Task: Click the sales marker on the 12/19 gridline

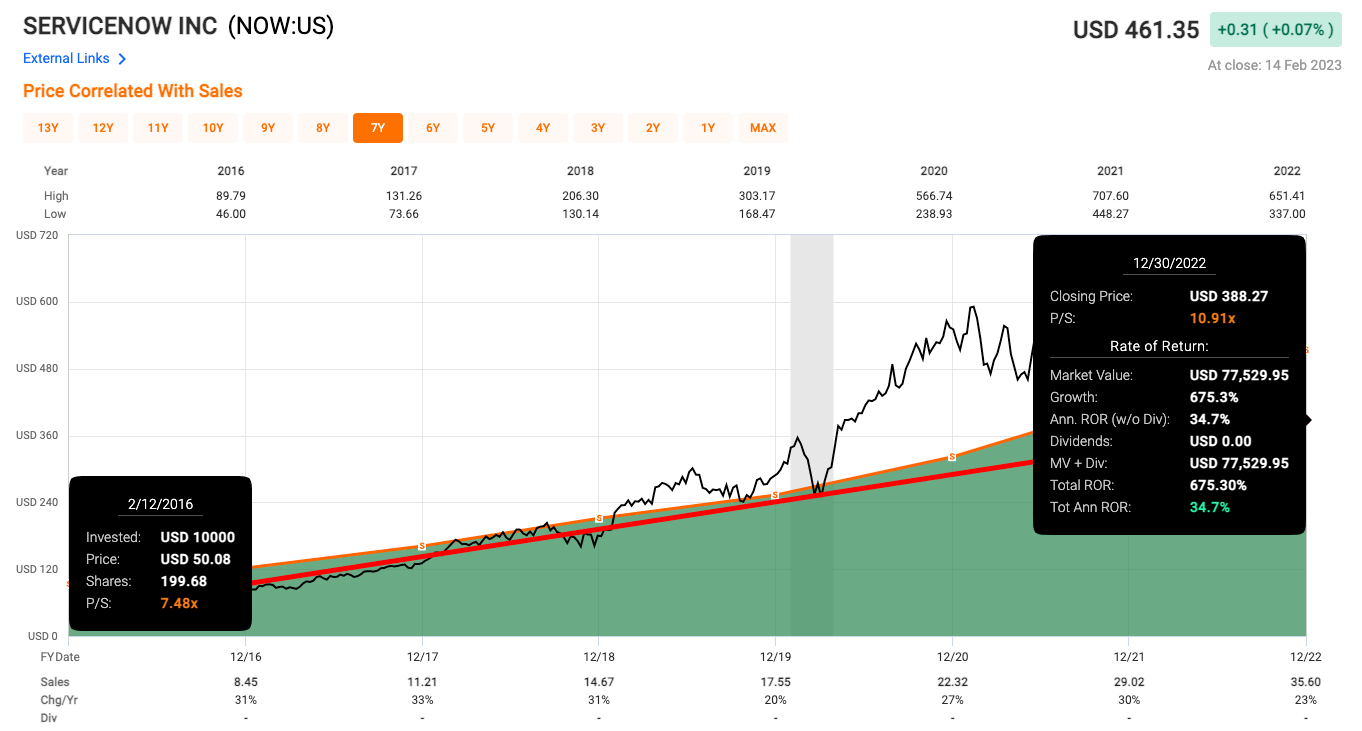Action: click(x=775, y=494)
